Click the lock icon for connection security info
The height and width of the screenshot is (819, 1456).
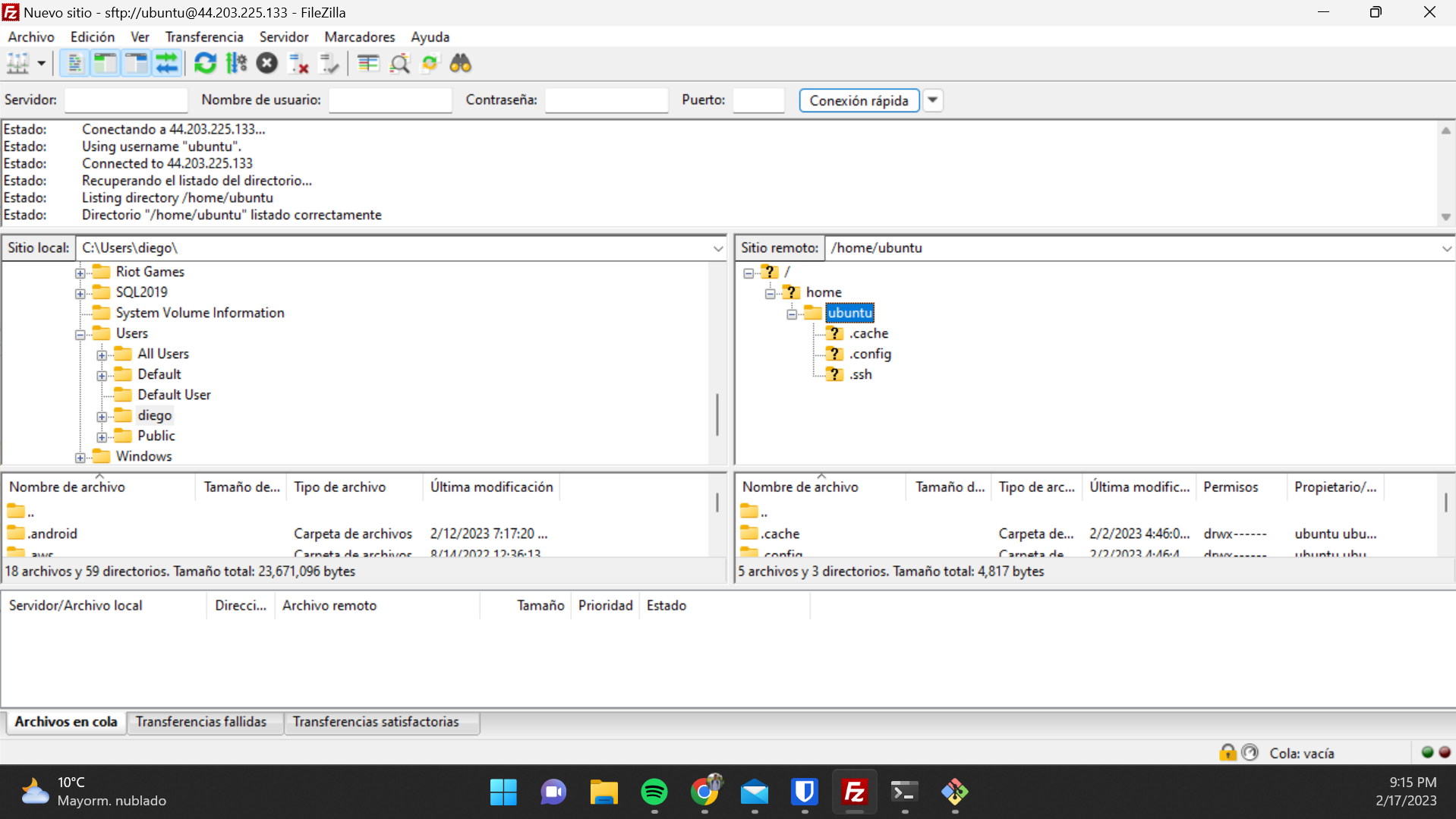tap(1228, 752)
